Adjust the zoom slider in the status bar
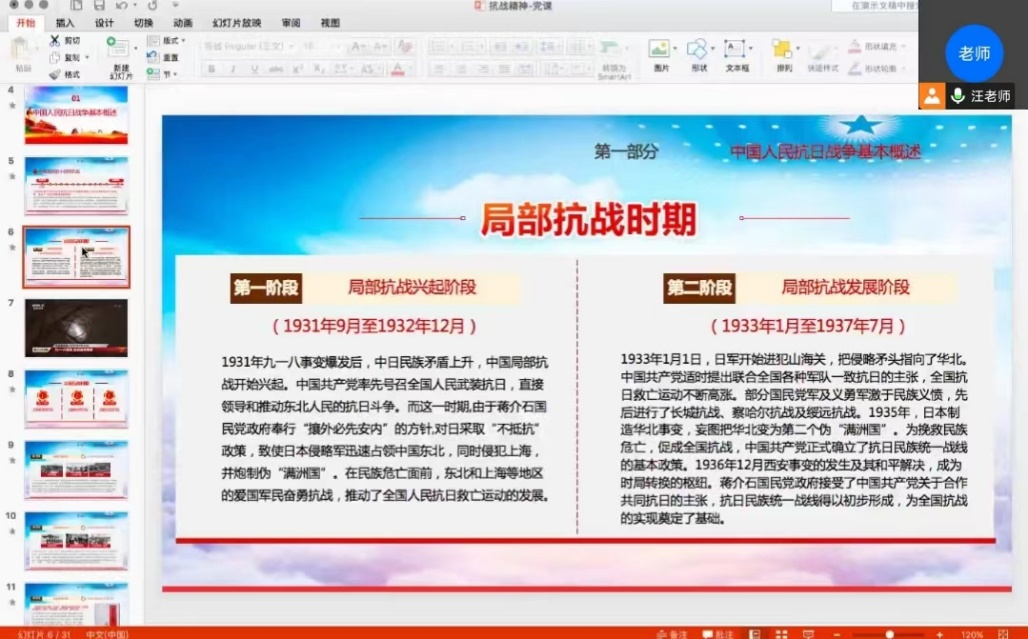 [x=889, y=634]
